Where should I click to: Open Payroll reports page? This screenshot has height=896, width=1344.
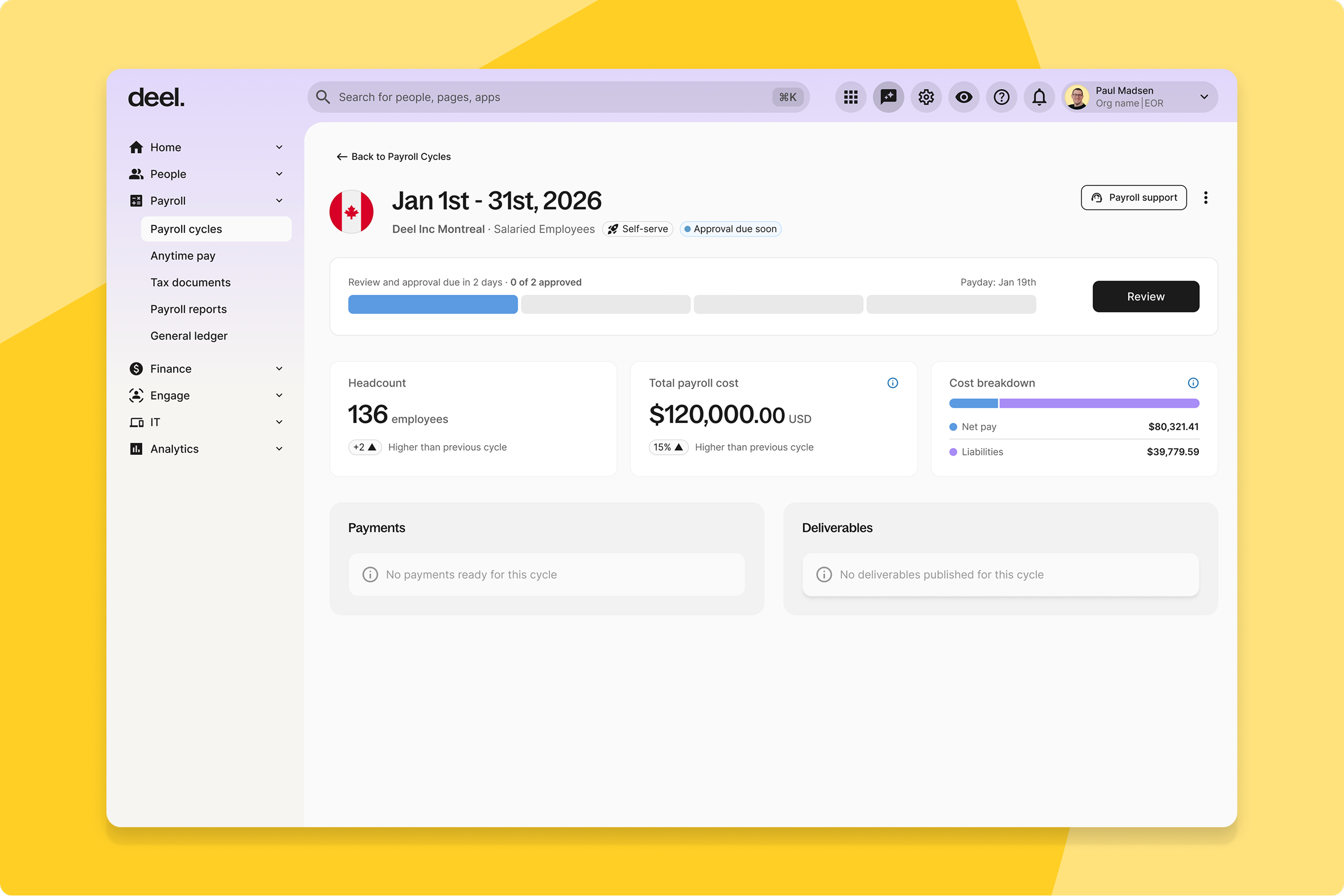coord(188,309)
